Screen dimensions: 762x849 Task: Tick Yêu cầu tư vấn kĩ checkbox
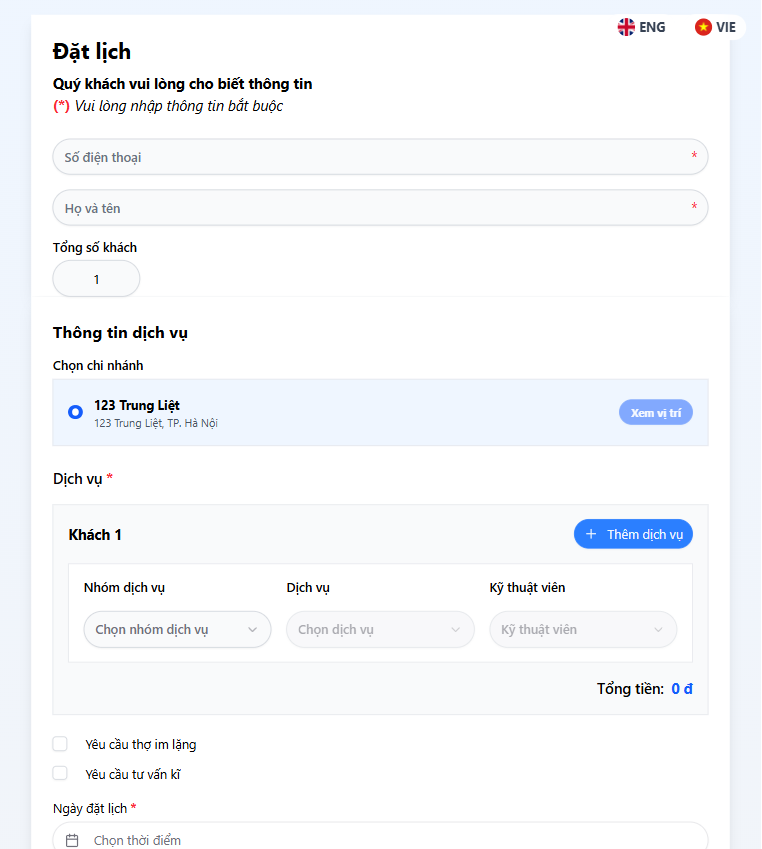[60, 773]
